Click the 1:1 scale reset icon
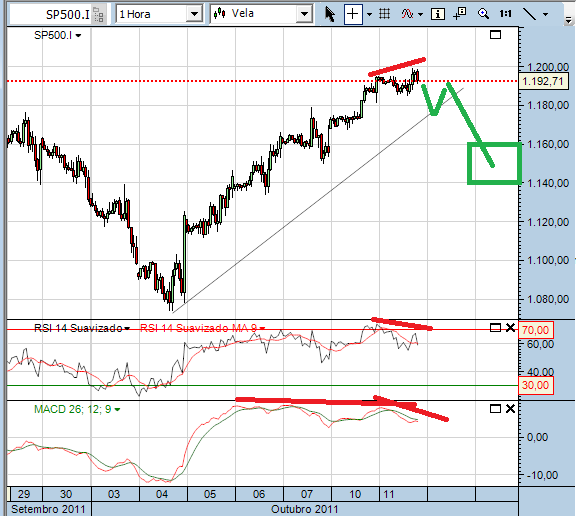576x516 pixels. tap(505, 14)
